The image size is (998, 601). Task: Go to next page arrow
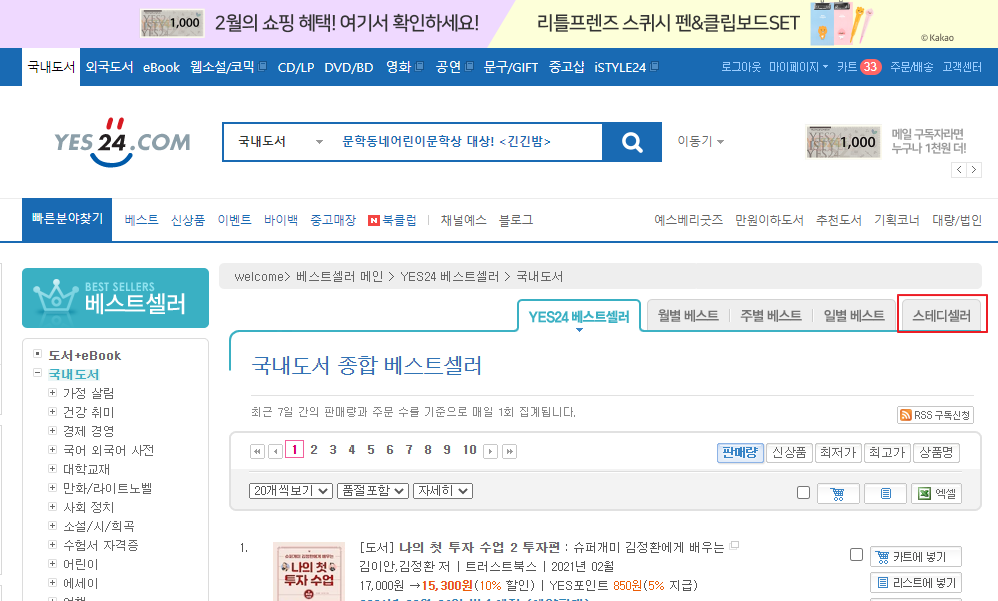(490, 451)
